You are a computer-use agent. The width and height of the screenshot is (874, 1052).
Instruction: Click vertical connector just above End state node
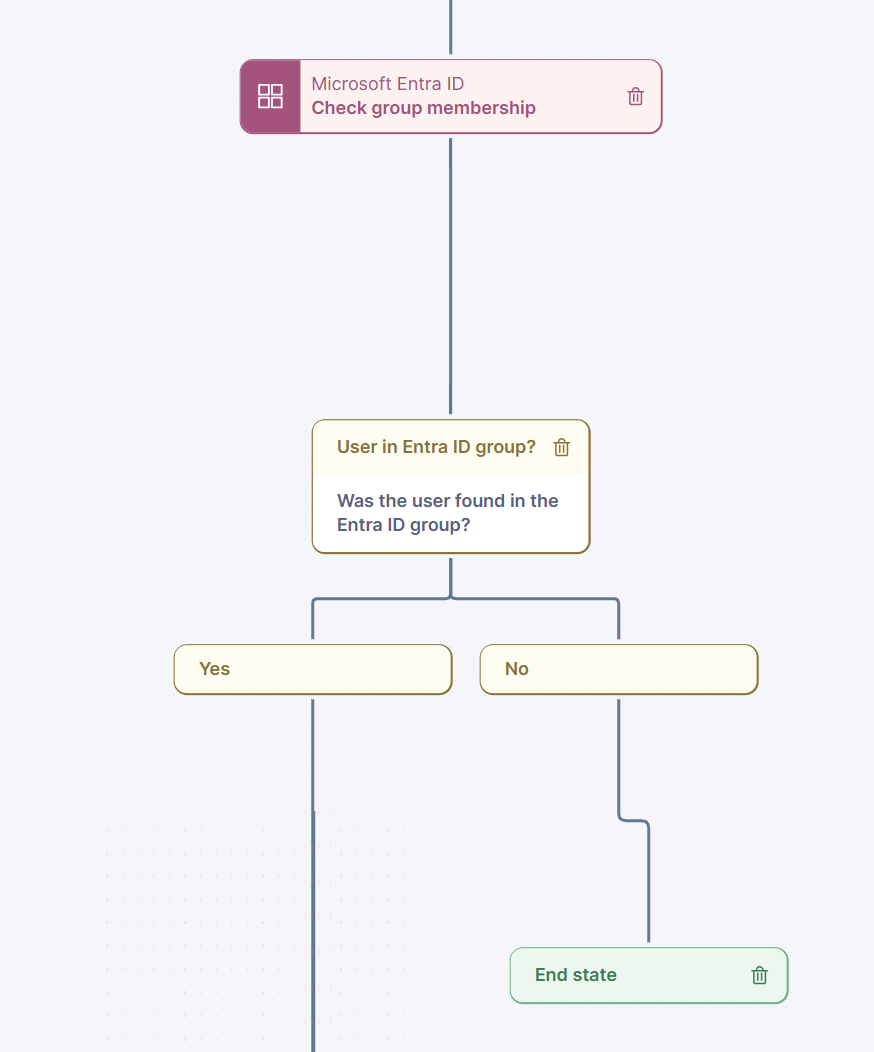[648, 900]
